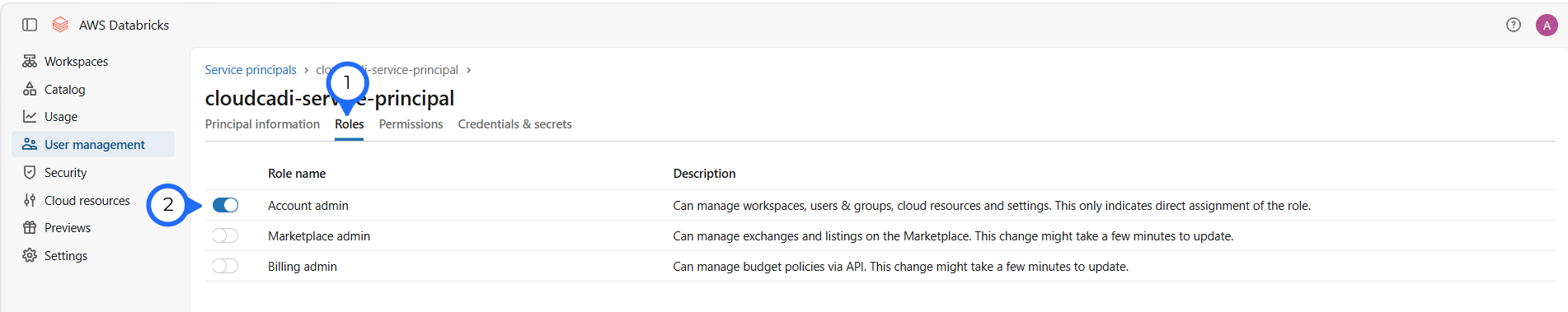The width and height of the screenshot is (1568, 312).
Task: Click the Catalog sidebar icon
Action: click(x=30, y=89)
